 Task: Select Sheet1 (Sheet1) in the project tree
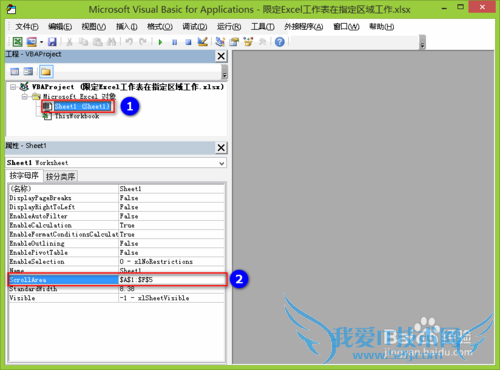82,106
